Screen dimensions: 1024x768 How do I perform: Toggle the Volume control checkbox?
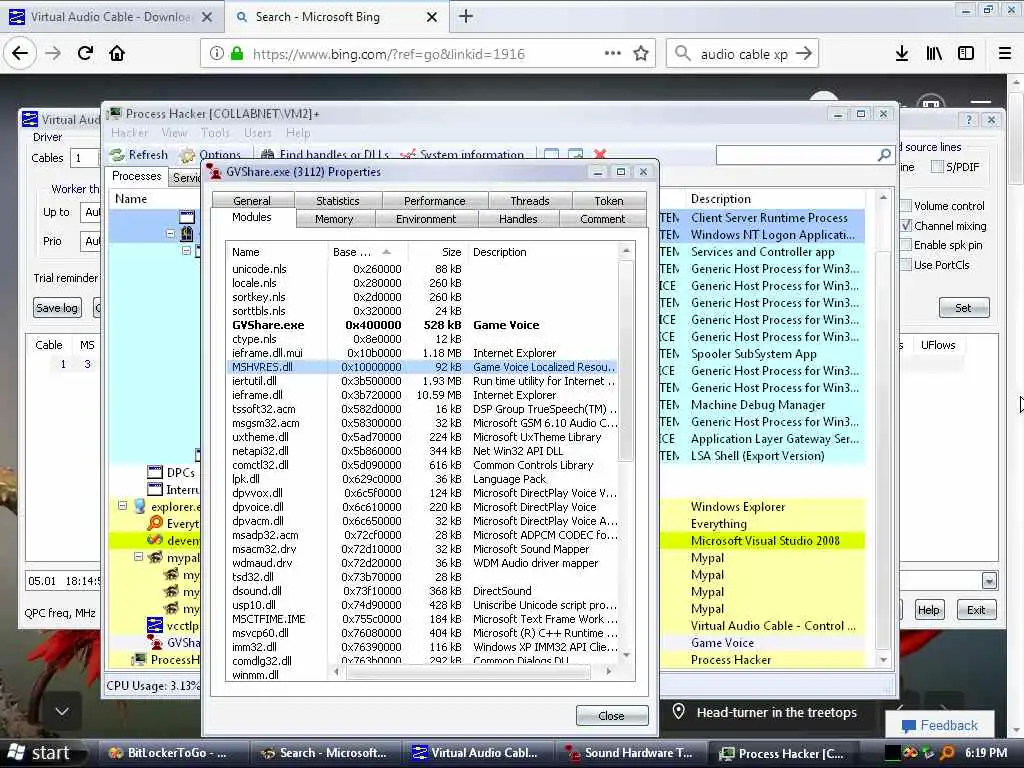[x=906, y=206]
